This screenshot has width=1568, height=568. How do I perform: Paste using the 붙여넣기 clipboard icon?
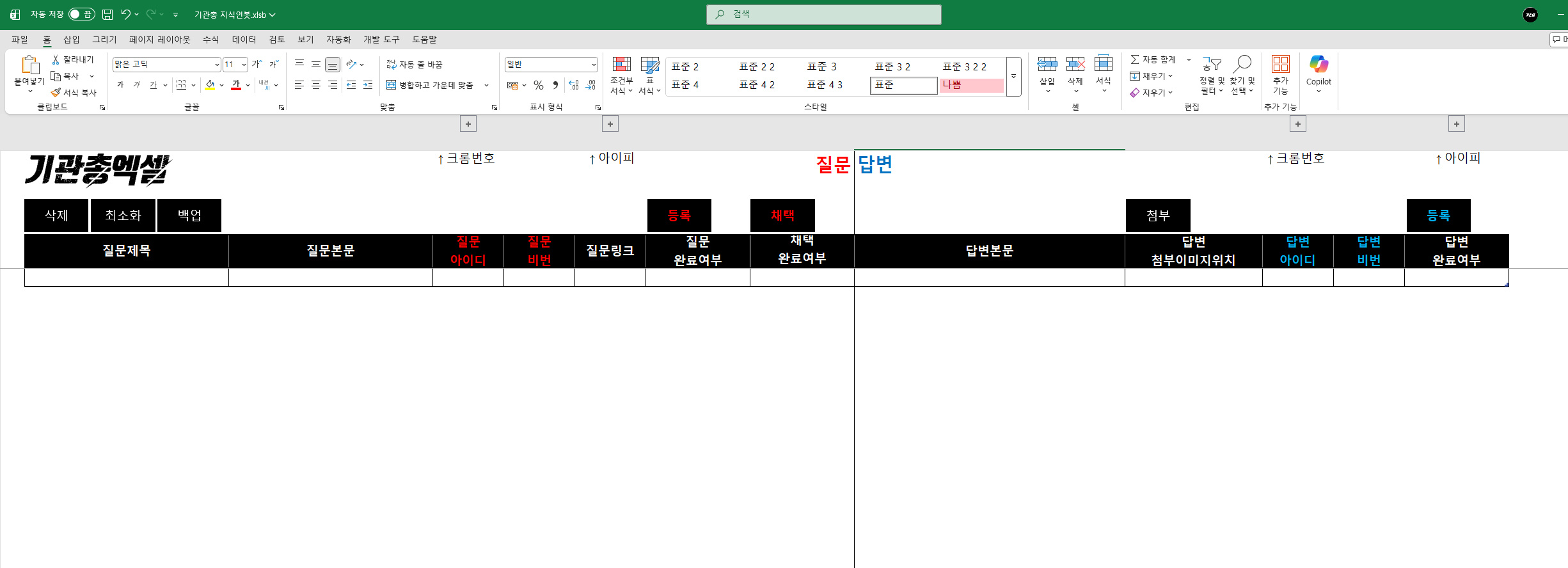[29, 65]
